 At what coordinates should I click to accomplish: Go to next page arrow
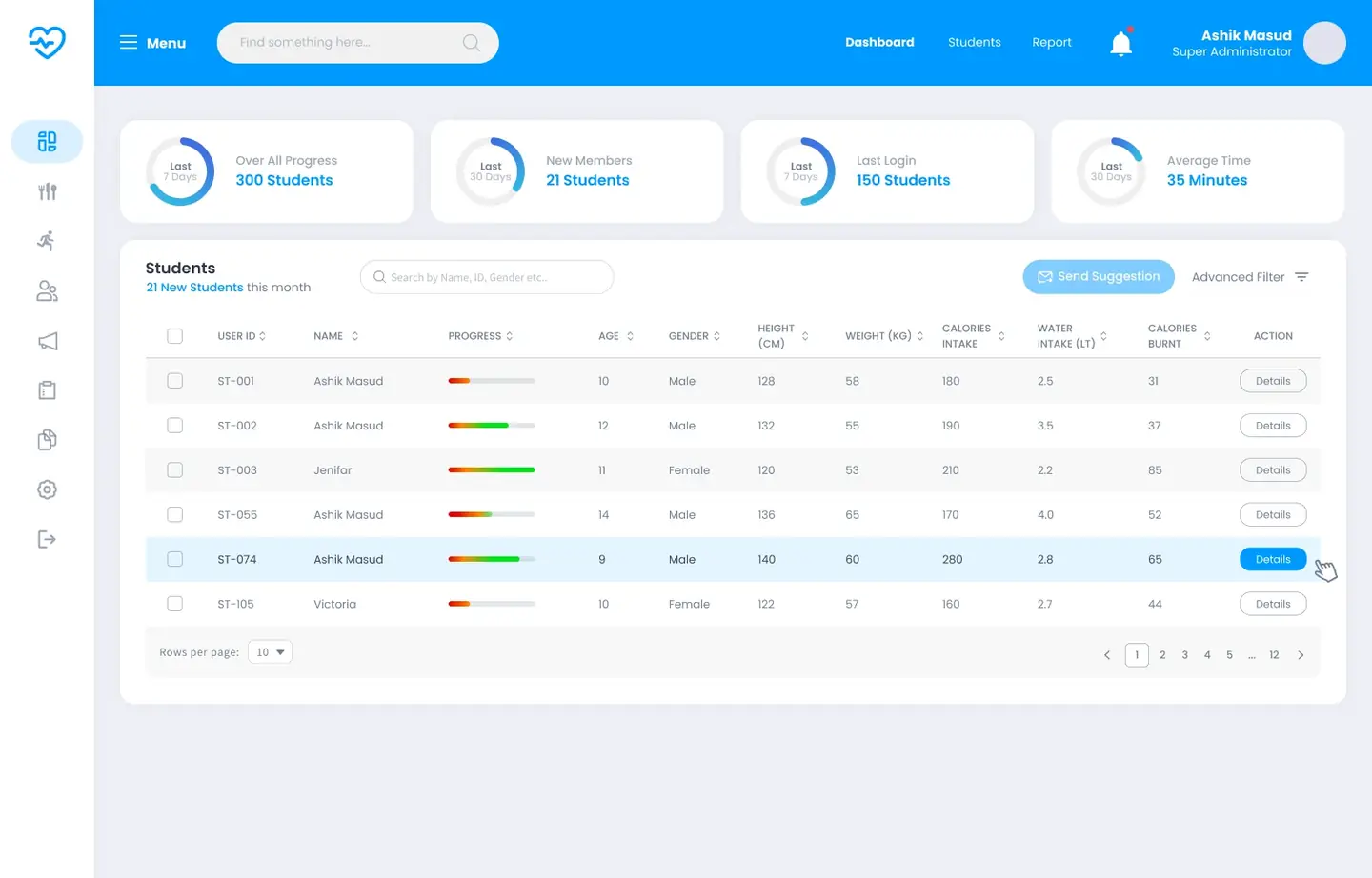coord(1301,655)
